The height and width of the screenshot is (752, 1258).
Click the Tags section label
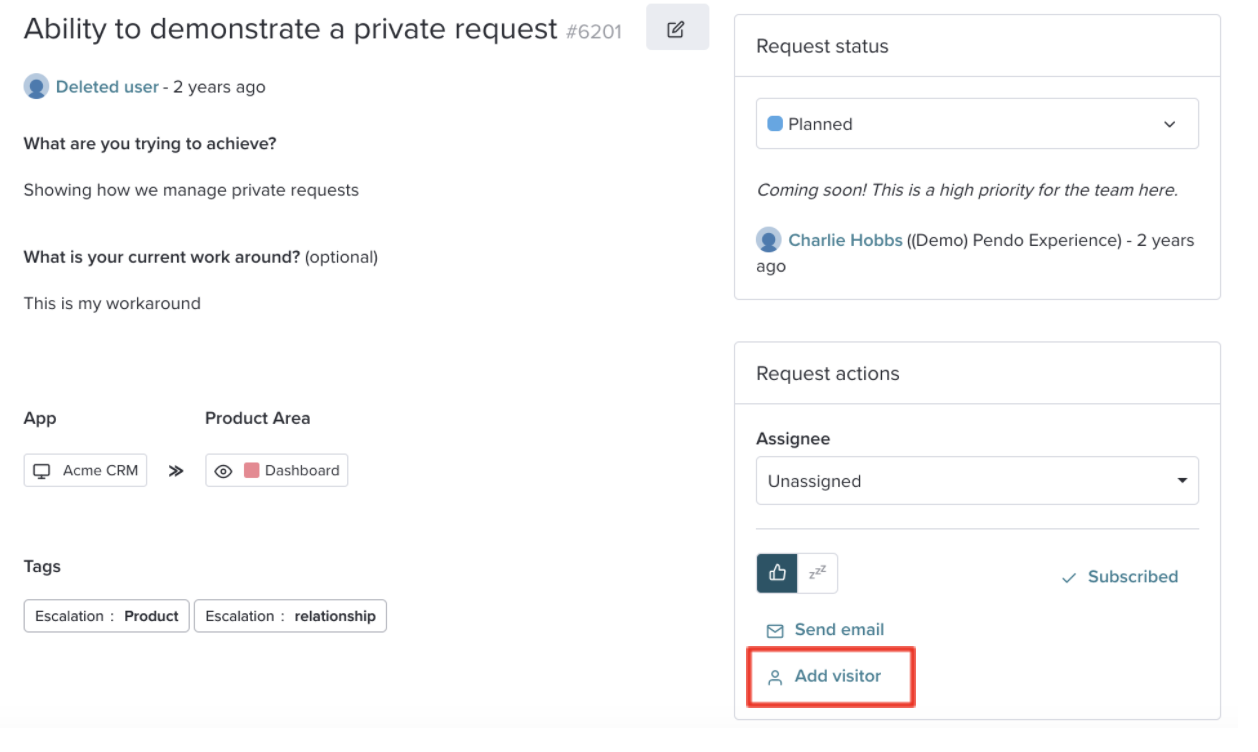[42, 567]
